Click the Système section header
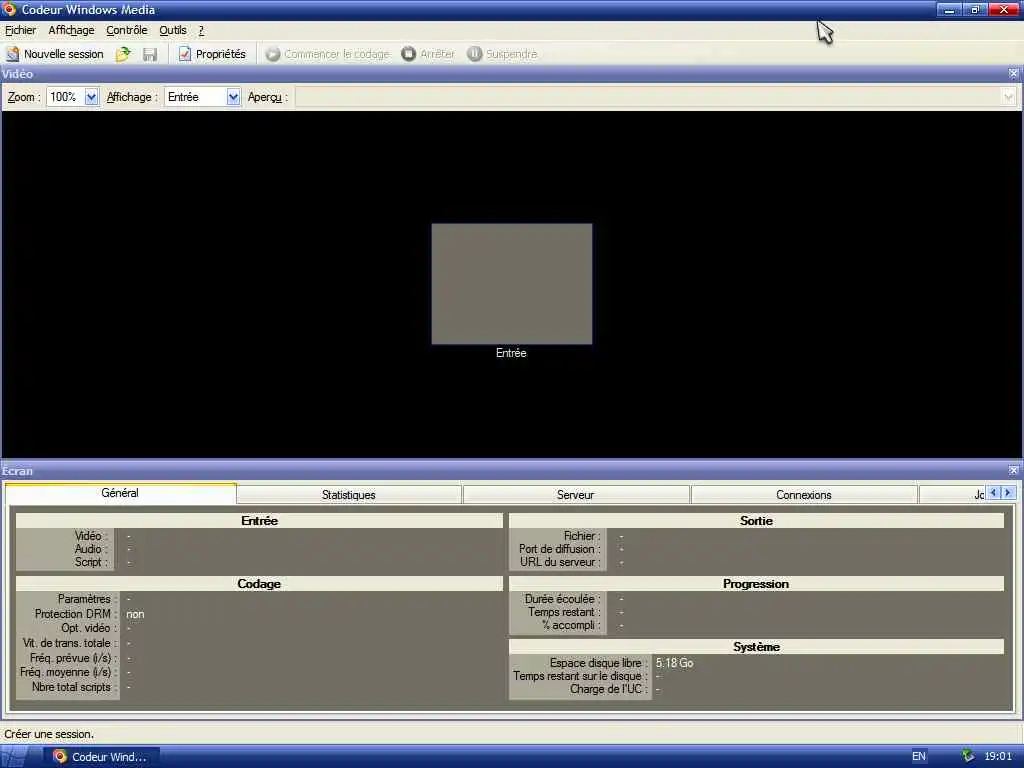Screen dimensions: 1024x768 click(756, 647)
